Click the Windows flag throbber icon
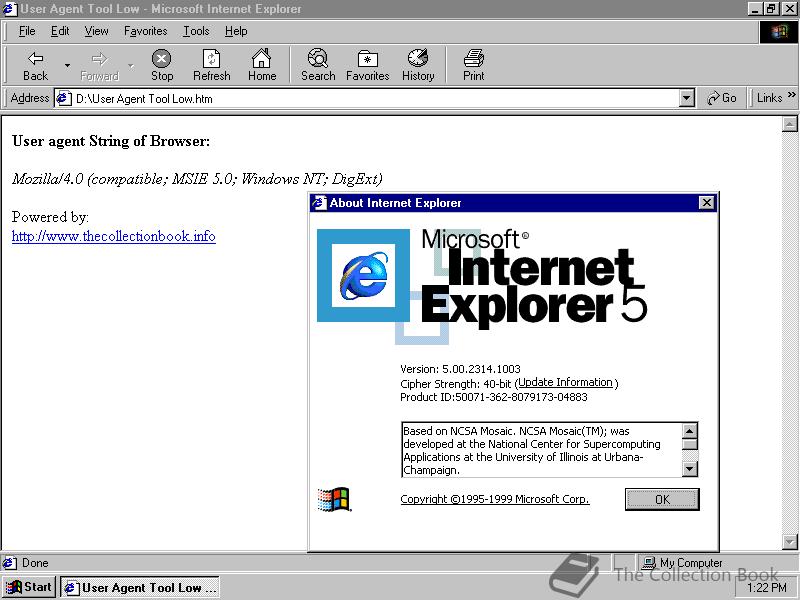The width and height of the screenshot is (800, 600). click(x=779, y=32)
